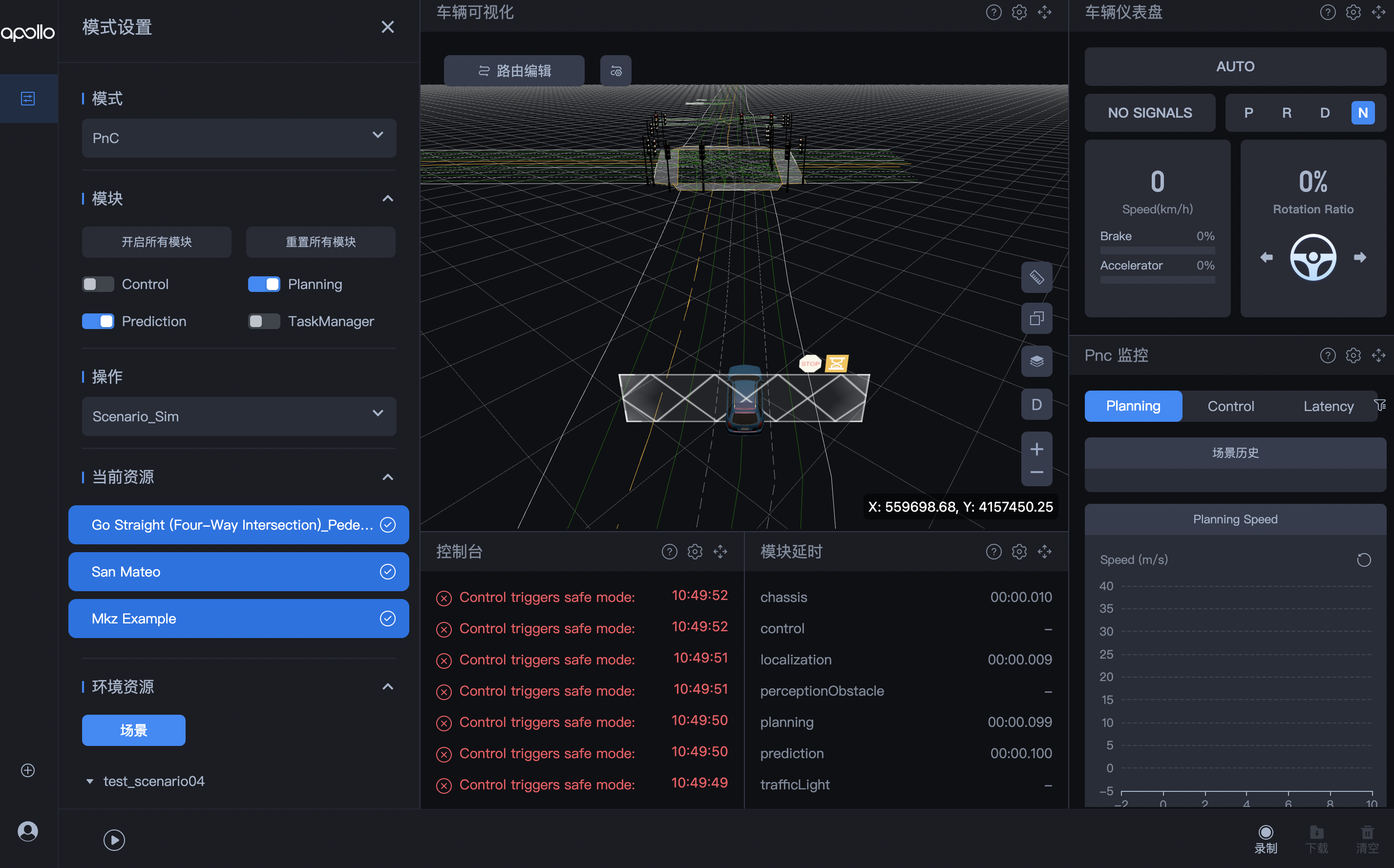Refresh the Planning Speed chart
The width and height of the screenshot is (1394, 868).
click(x=1364, y=560)
